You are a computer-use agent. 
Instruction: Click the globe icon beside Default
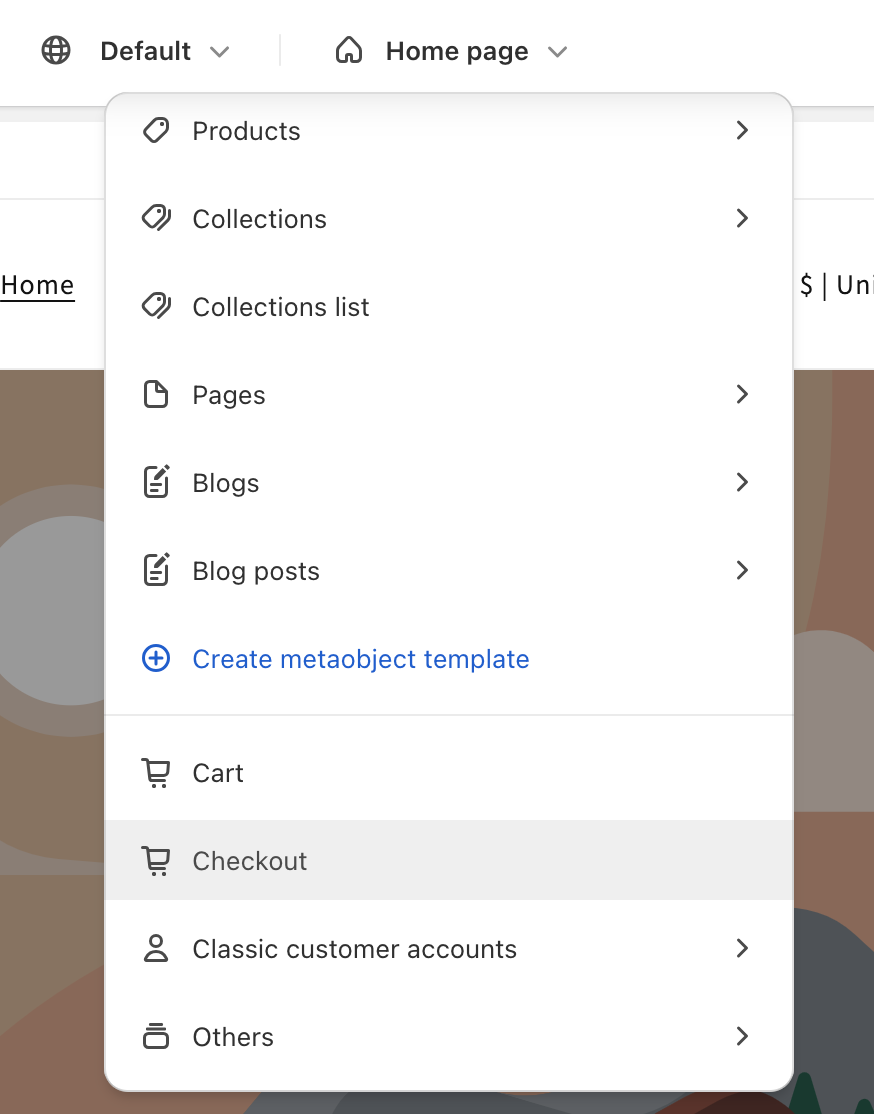point(56,50)
